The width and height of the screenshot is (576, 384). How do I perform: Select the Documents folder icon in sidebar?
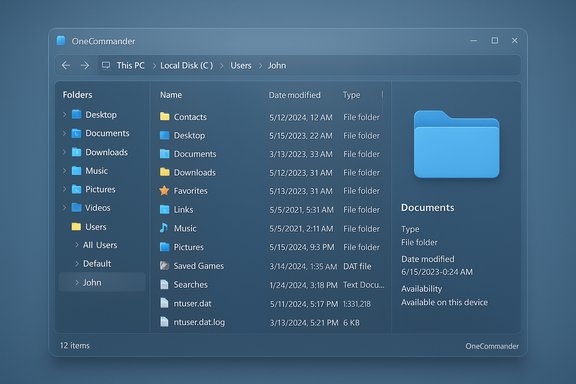click(x=76, y=133)
